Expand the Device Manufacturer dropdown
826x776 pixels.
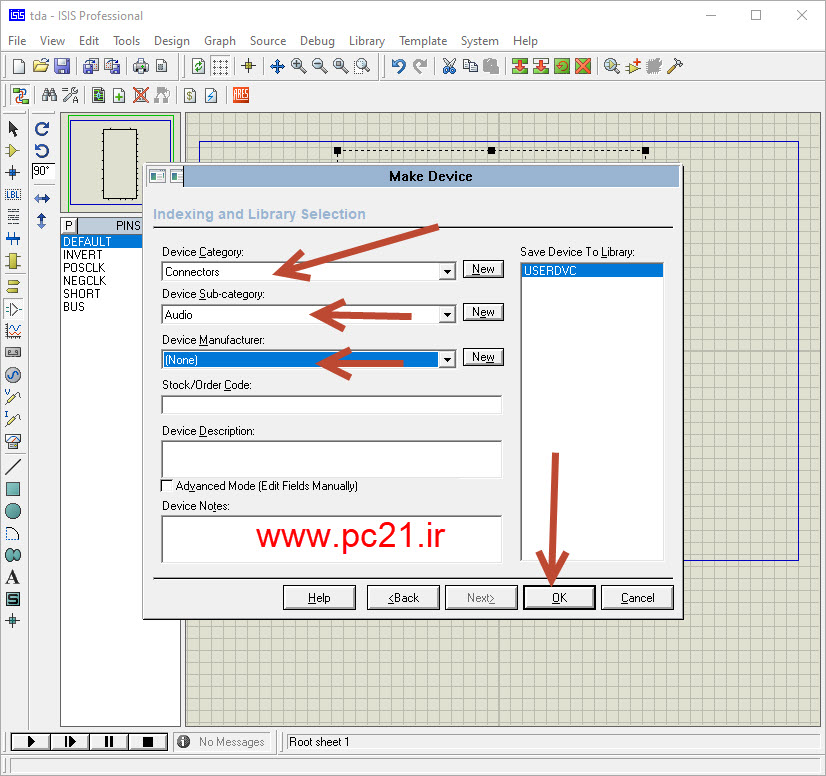click(447, 360)
